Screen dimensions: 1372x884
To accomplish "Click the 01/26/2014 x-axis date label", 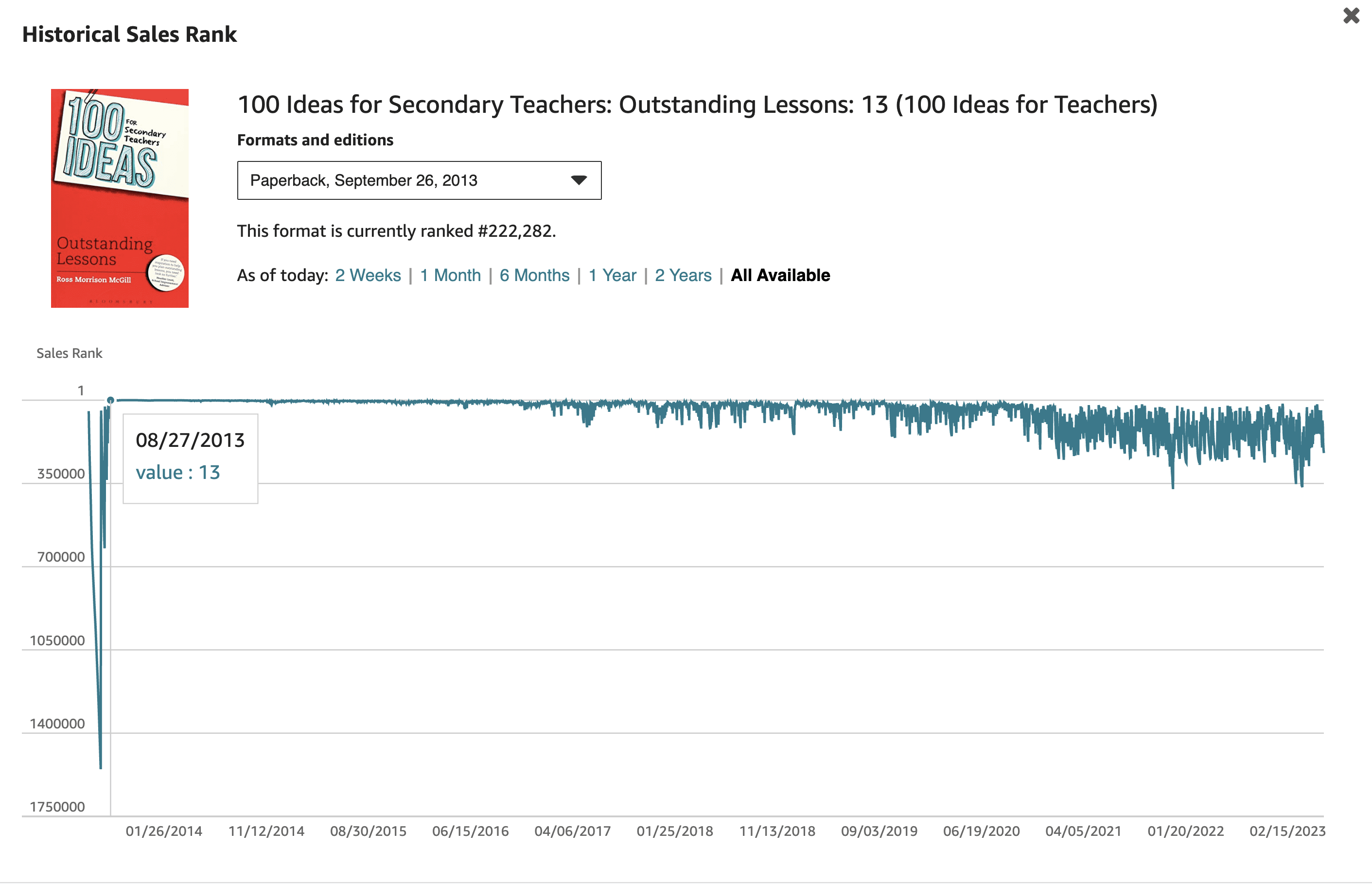I will [x=163, y=831].
